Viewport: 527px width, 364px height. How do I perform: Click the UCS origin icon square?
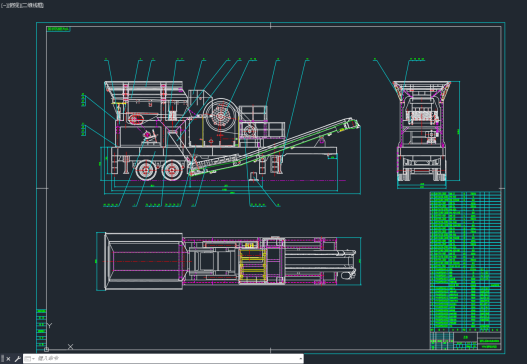tap(46, 349)
